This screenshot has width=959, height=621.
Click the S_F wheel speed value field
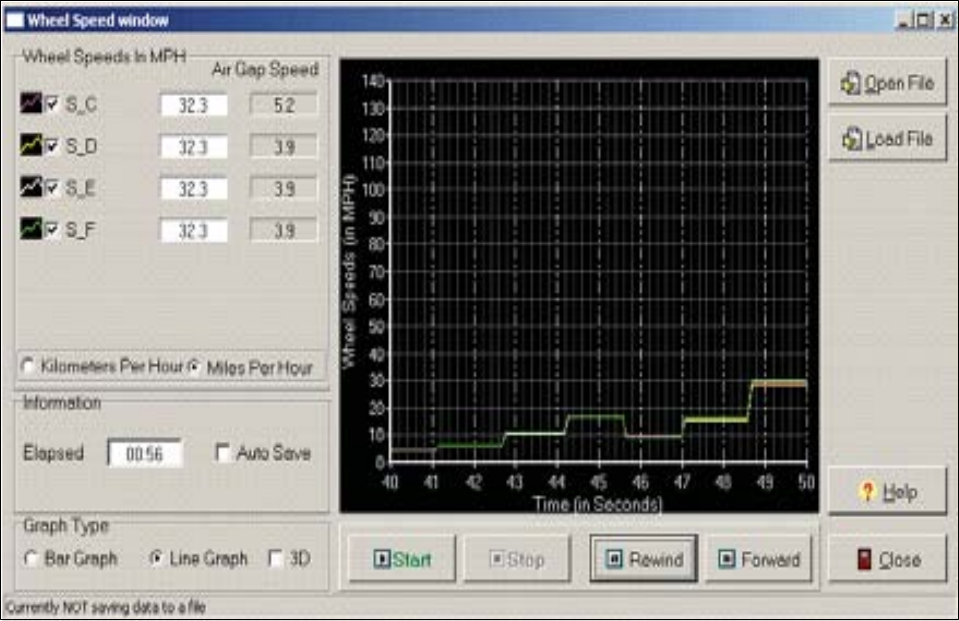click(x=194, y=231)
